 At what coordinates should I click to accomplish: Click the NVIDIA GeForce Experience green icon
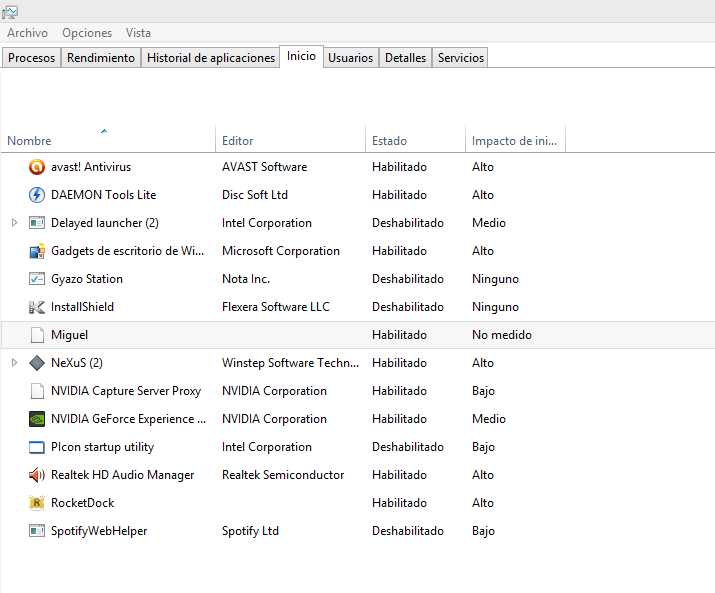click(x=36, y=419)
